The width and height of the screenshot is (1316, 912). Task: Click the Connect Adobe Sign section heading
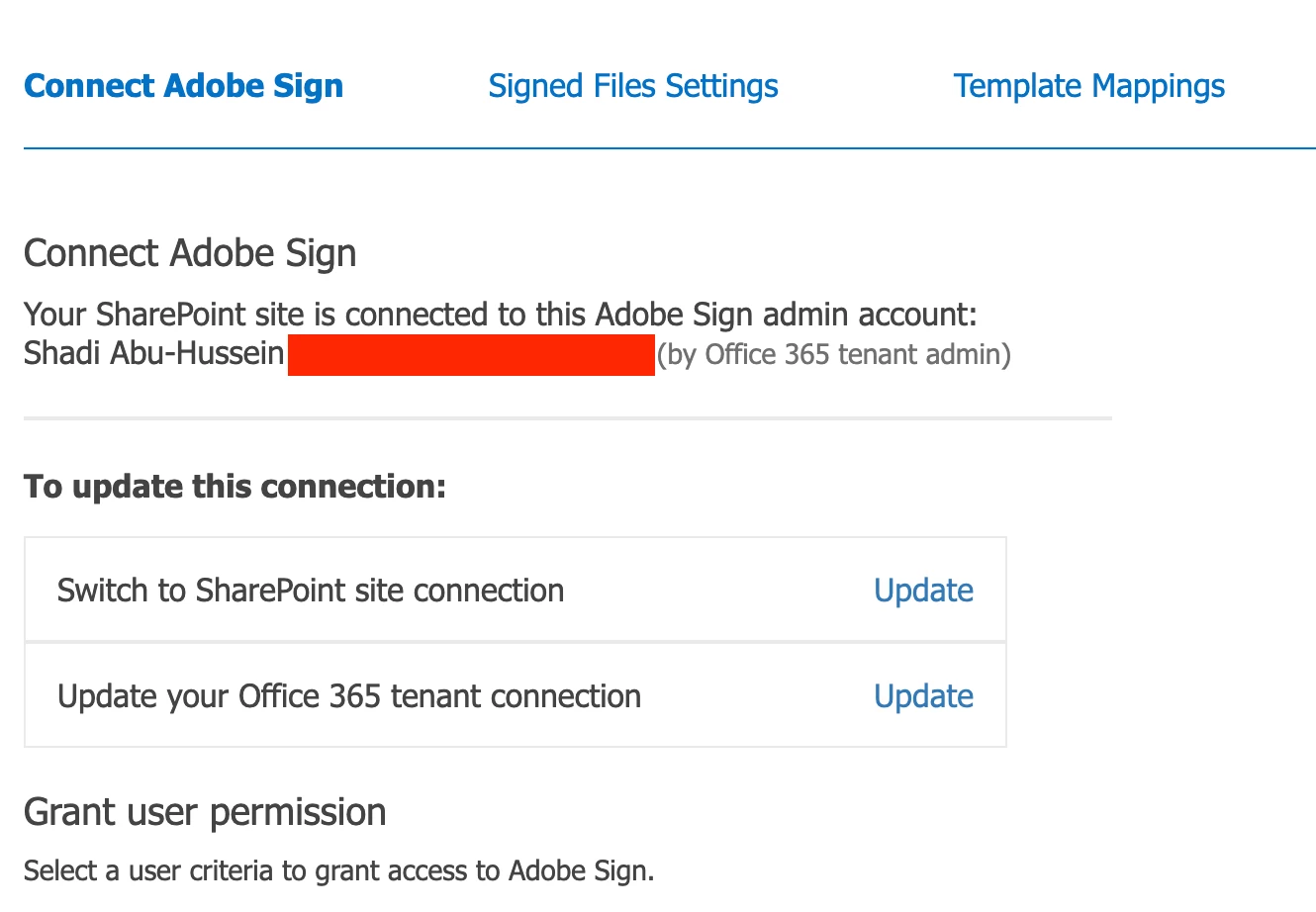(x=190, y=253)
